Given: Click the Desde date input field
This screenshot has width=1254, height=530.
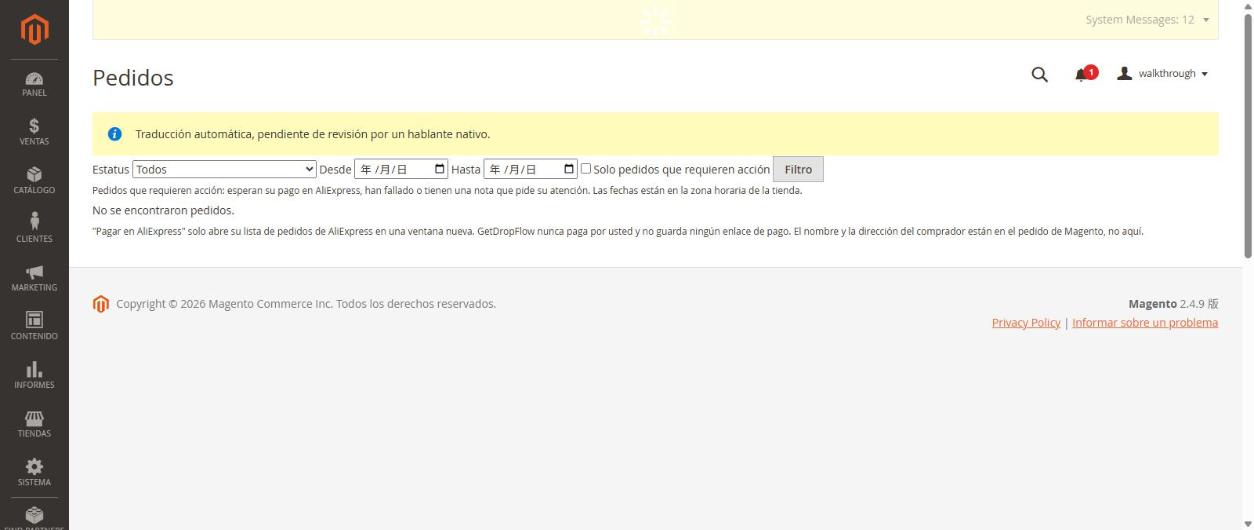Looking at the screenshot, I should (402, 169).
